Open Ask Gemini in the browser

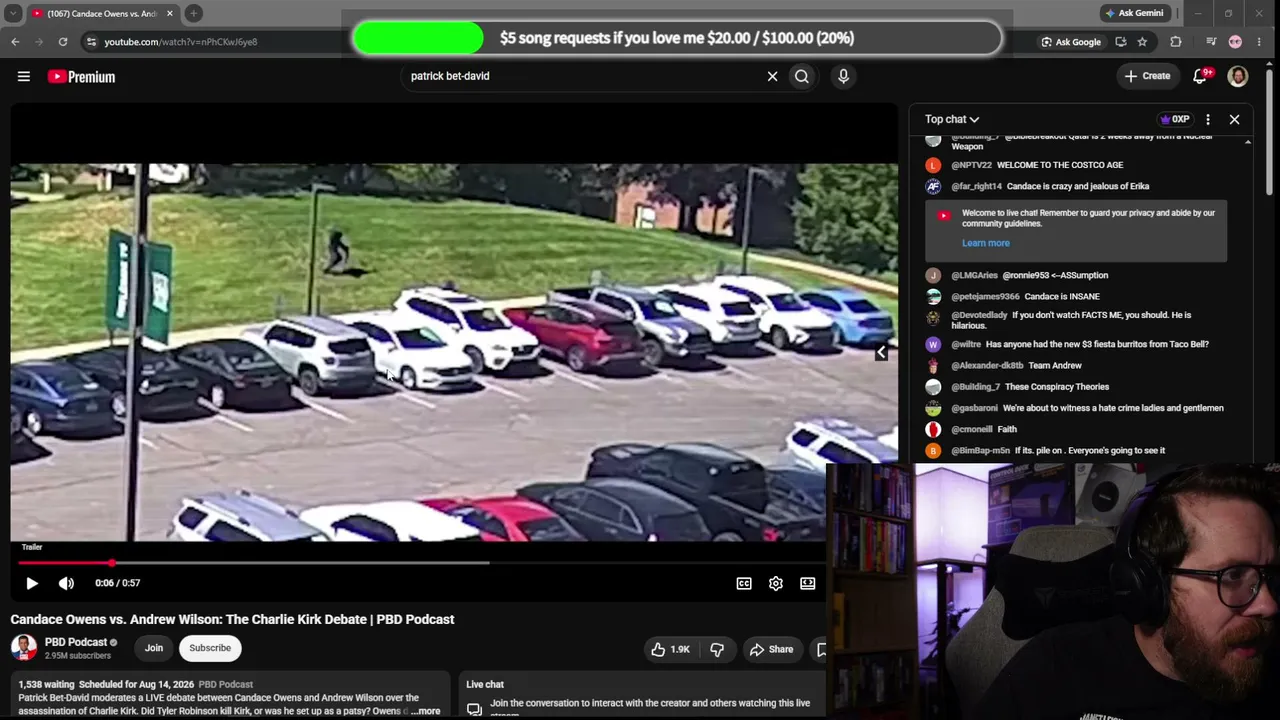[x=1134, y=13]
